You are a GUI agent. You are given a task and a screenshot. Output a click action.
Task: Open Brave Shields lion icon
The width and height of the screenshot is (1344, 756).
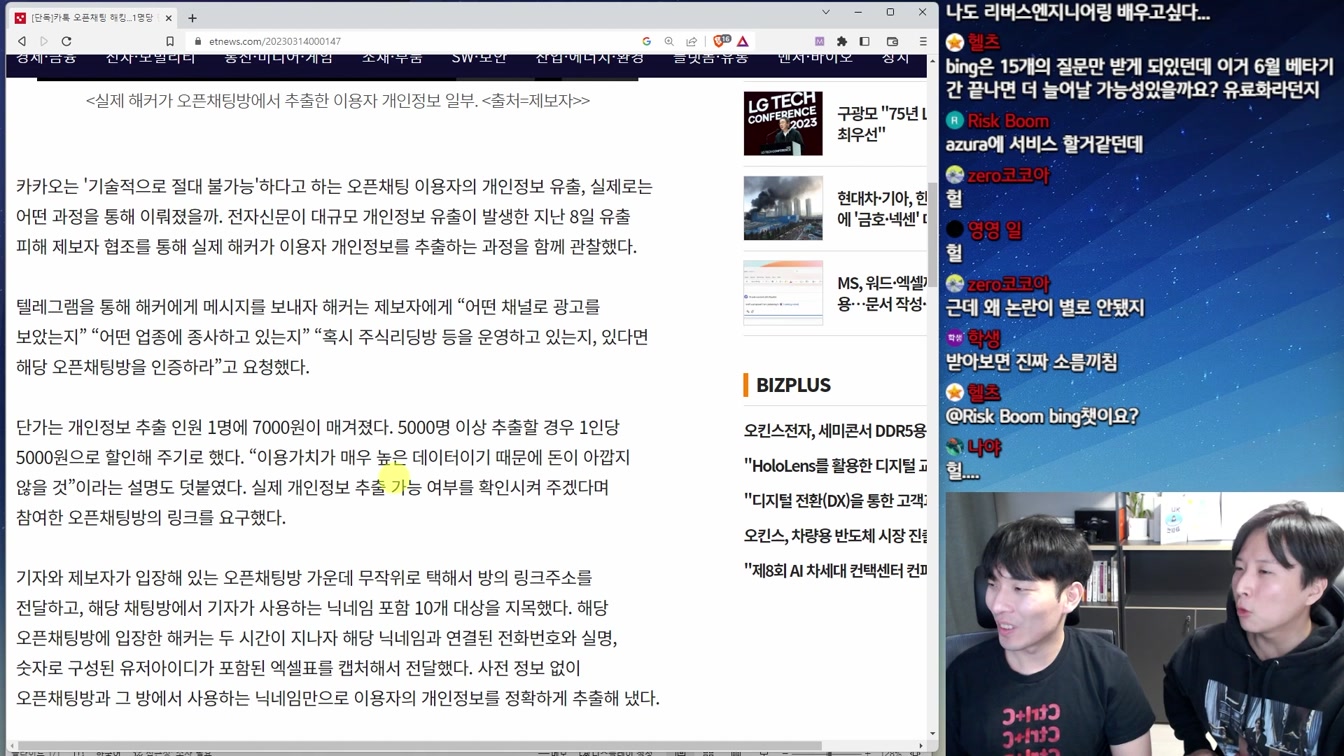(721, 41)
